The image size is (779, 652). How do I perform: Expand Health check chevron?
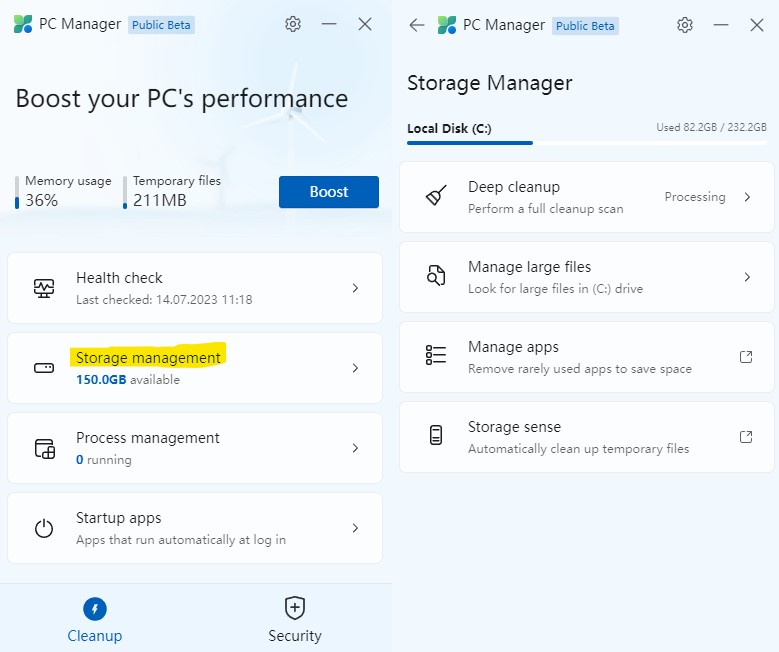tap(355, 288)
